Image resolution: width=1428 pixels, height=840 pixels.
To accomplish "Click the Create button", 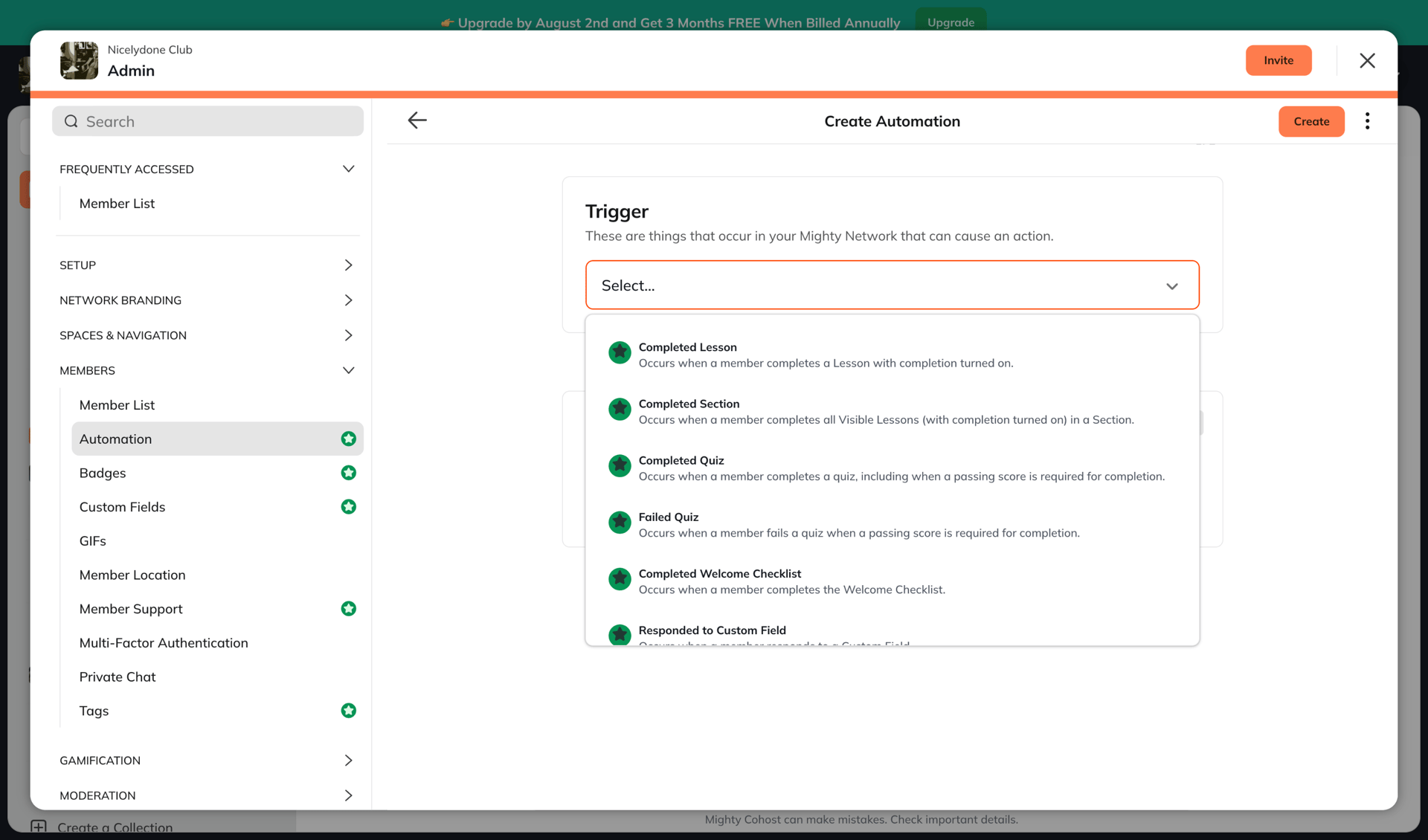I will (x=1311, y=120).
